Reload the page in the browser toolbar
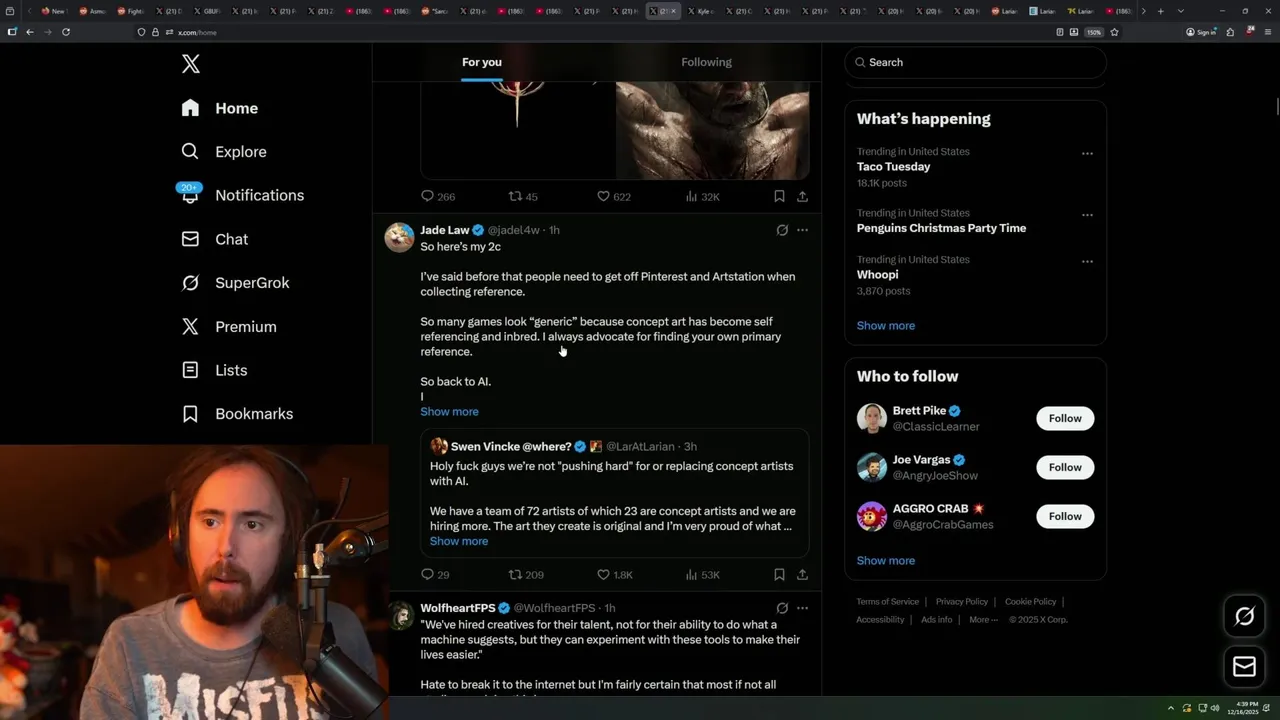 tap(66, 32)
